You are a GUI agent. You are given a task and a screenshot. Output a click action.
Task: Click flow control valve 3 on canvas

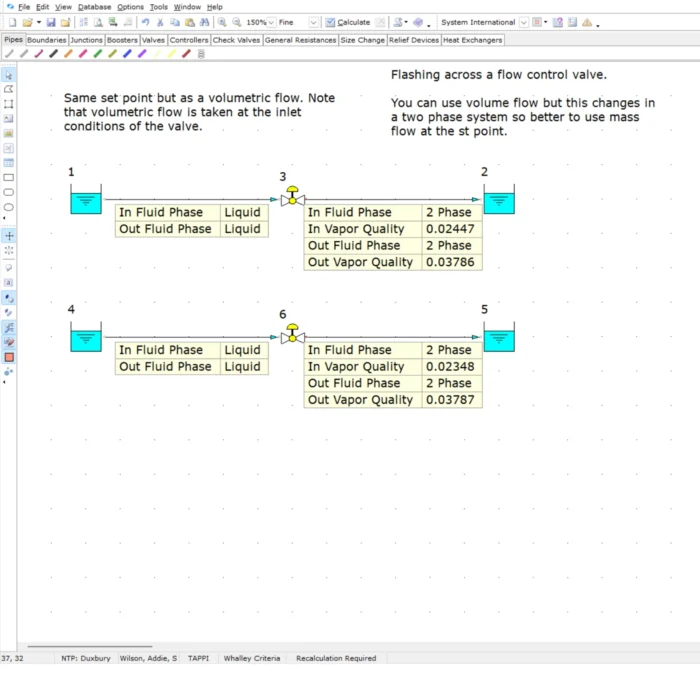point(292,196)
